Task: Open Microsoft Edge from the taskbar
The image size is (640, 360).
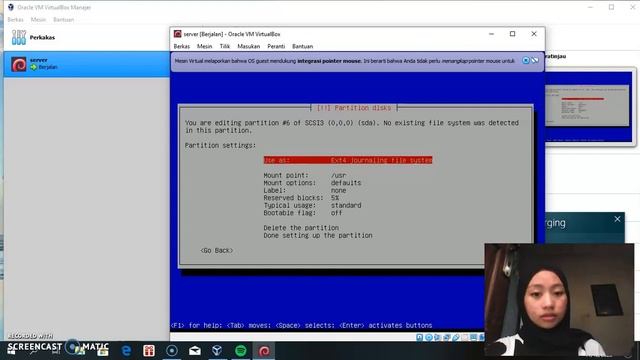Action: tap(127, 351)
